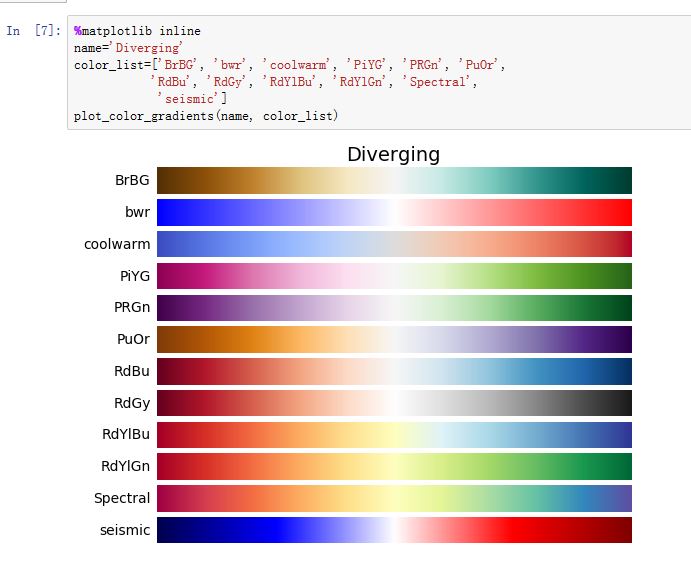Click the BrBG colormap gradient bar
Image resolution: width=691 pixels, height=579 pixels.
click(x=394, y=180)
